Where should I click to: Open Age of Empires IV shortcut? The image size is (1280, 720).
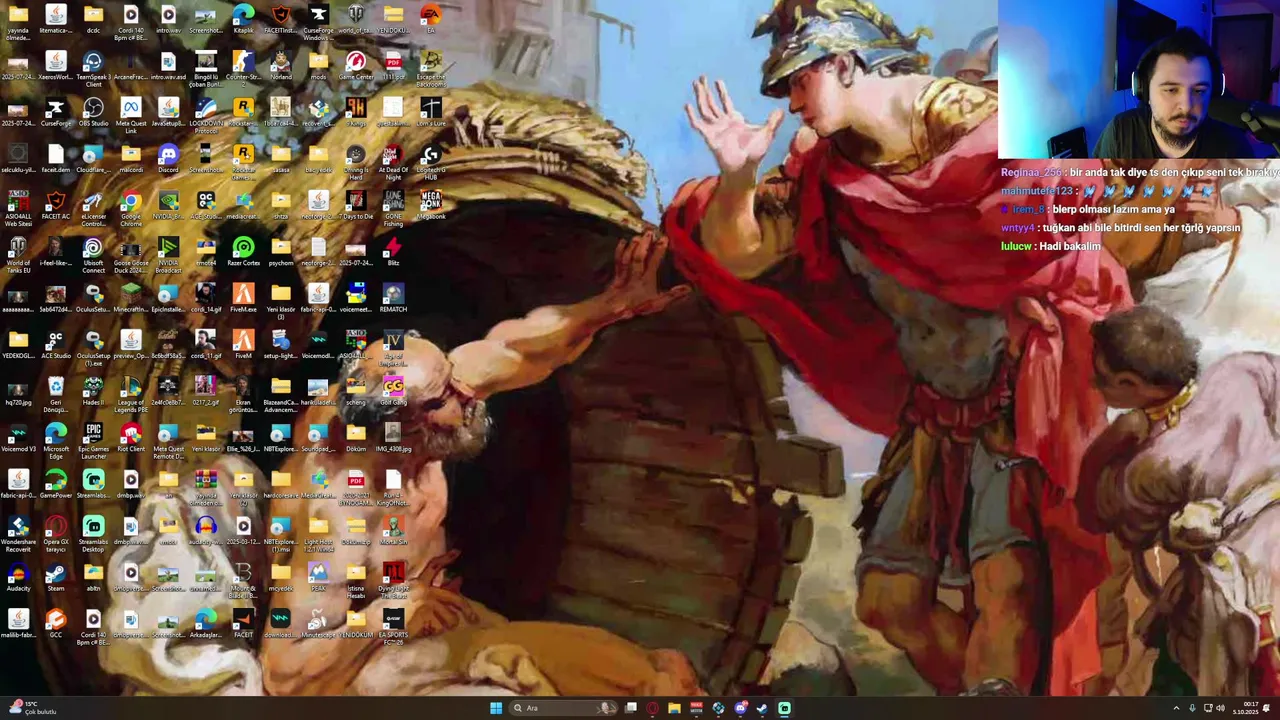point(393,348)
